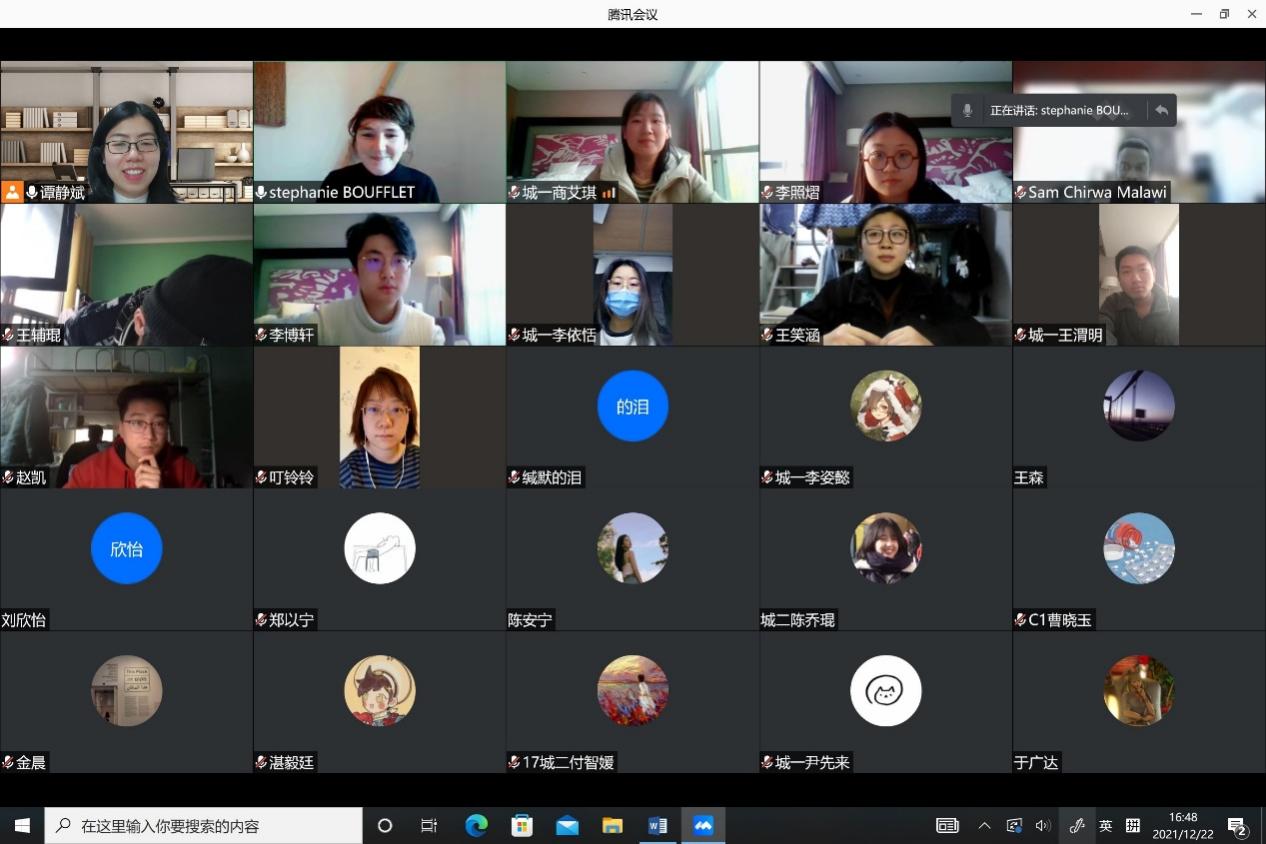
Task: Open the Mail app in the taskbar
Action: (567, 826)
